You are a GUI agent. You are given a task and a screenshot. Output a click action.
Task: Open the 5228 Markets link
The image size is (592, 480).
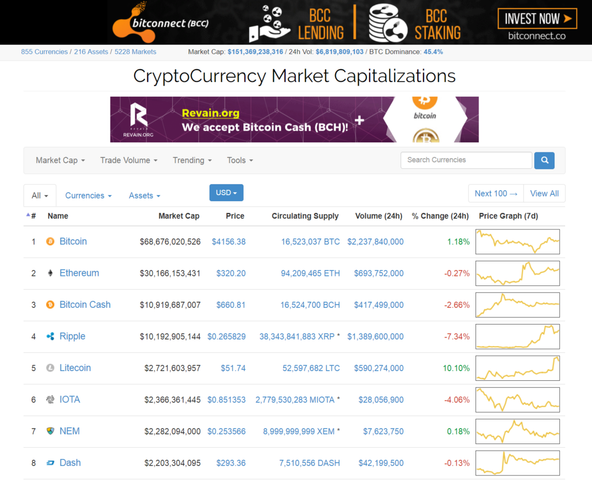pyautogui.click(x=135, y=52)
